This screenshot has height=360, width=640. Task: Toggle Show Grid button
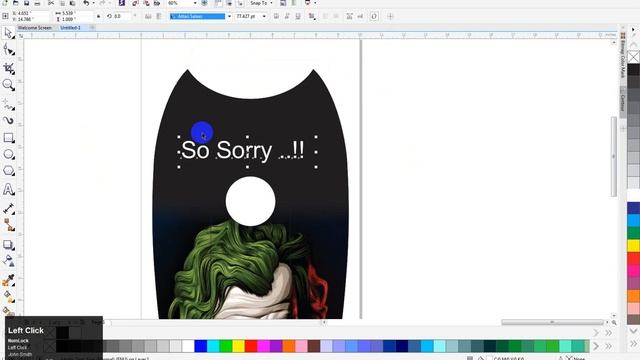(x=229, y=3)
